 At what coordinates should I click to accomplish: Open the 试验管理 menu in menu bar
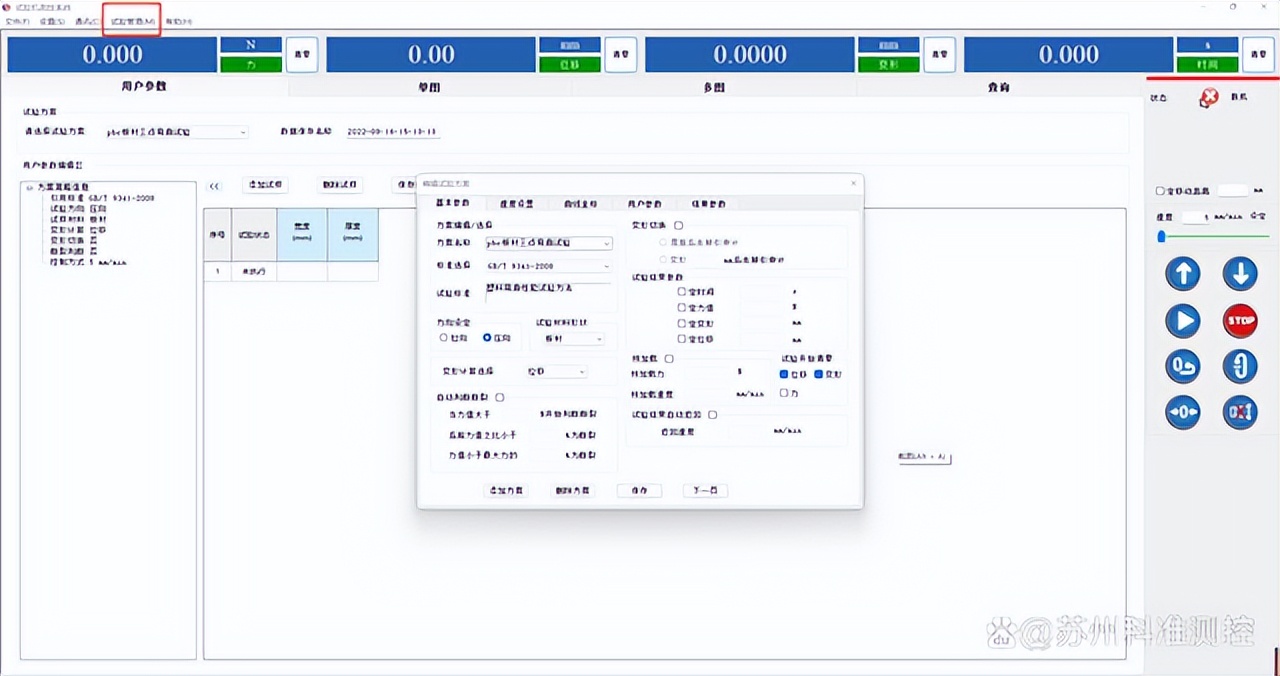tap(132, 21)
